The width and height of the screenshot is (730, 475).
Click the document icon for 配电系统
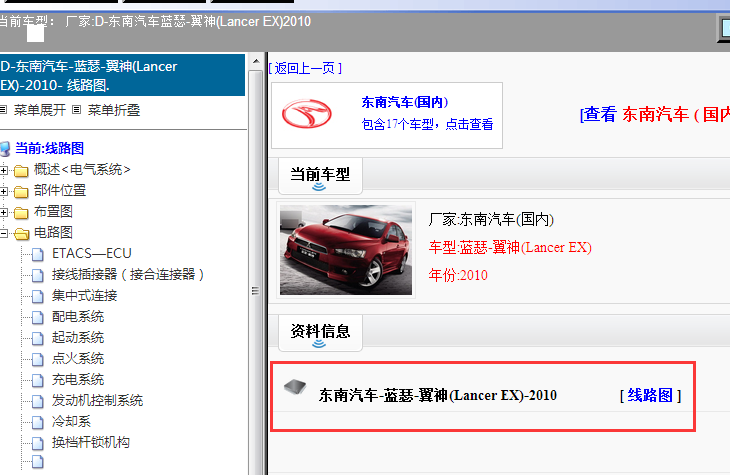pyautogui.click(x=38, y=317)
